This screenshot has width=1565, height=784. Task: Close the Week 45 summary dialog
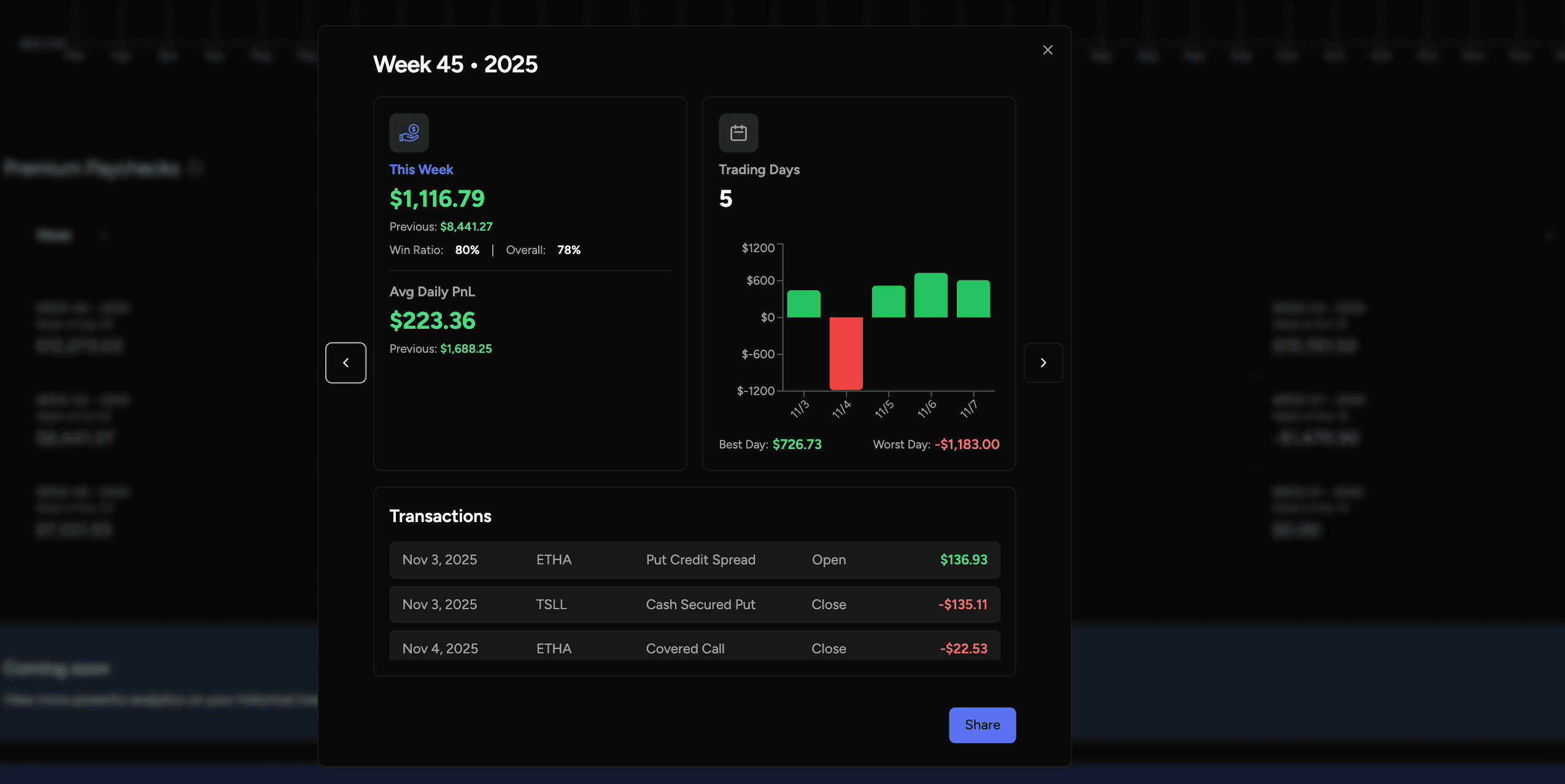(x=1047, y=50)
